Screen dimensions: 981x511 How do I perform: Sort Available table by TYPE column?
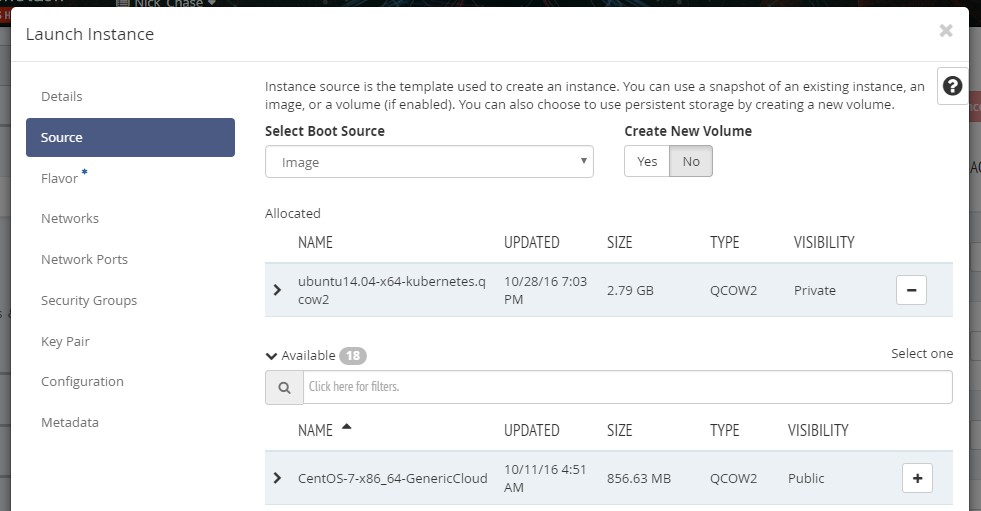click(x=724, y=430)
